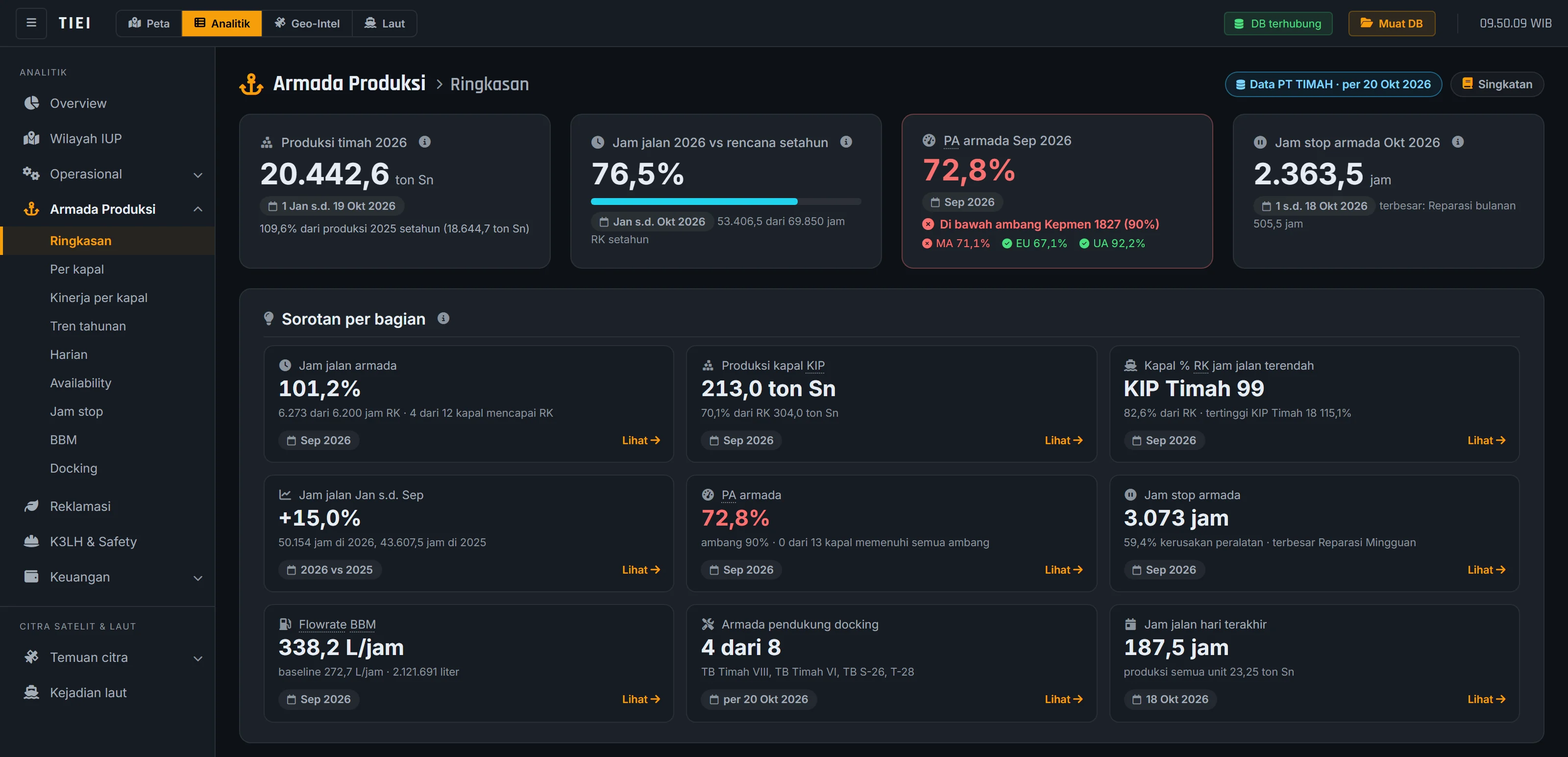1568x757 pixels.
Task: Click the Overview pie chart icon
Action: (x=32, y=103)
